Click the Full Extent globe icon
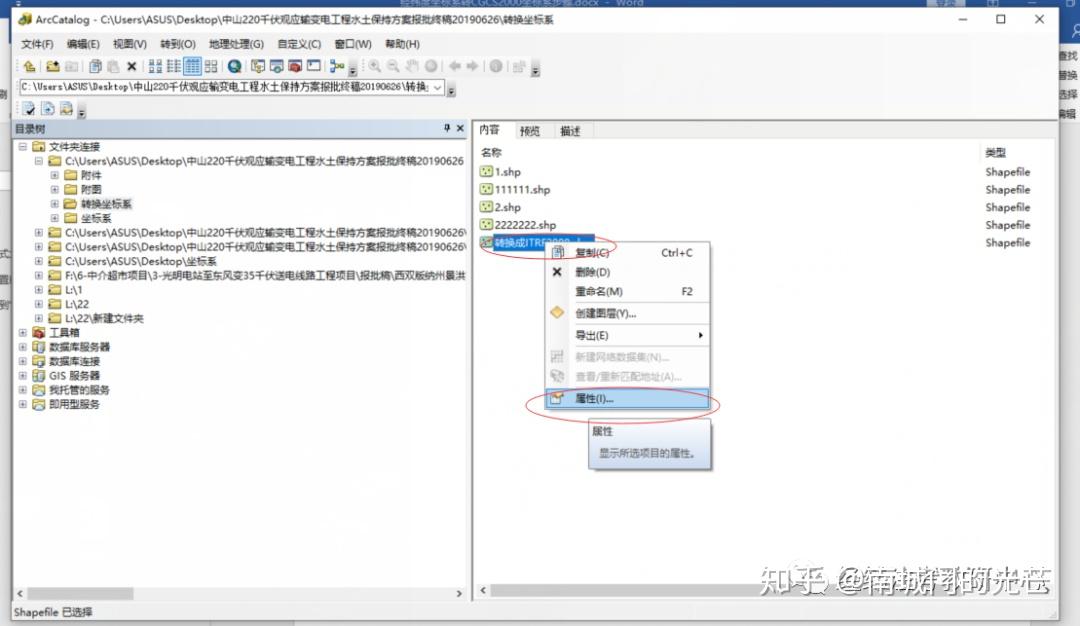The image size is (1080, 626). click(x=430, y=66)
